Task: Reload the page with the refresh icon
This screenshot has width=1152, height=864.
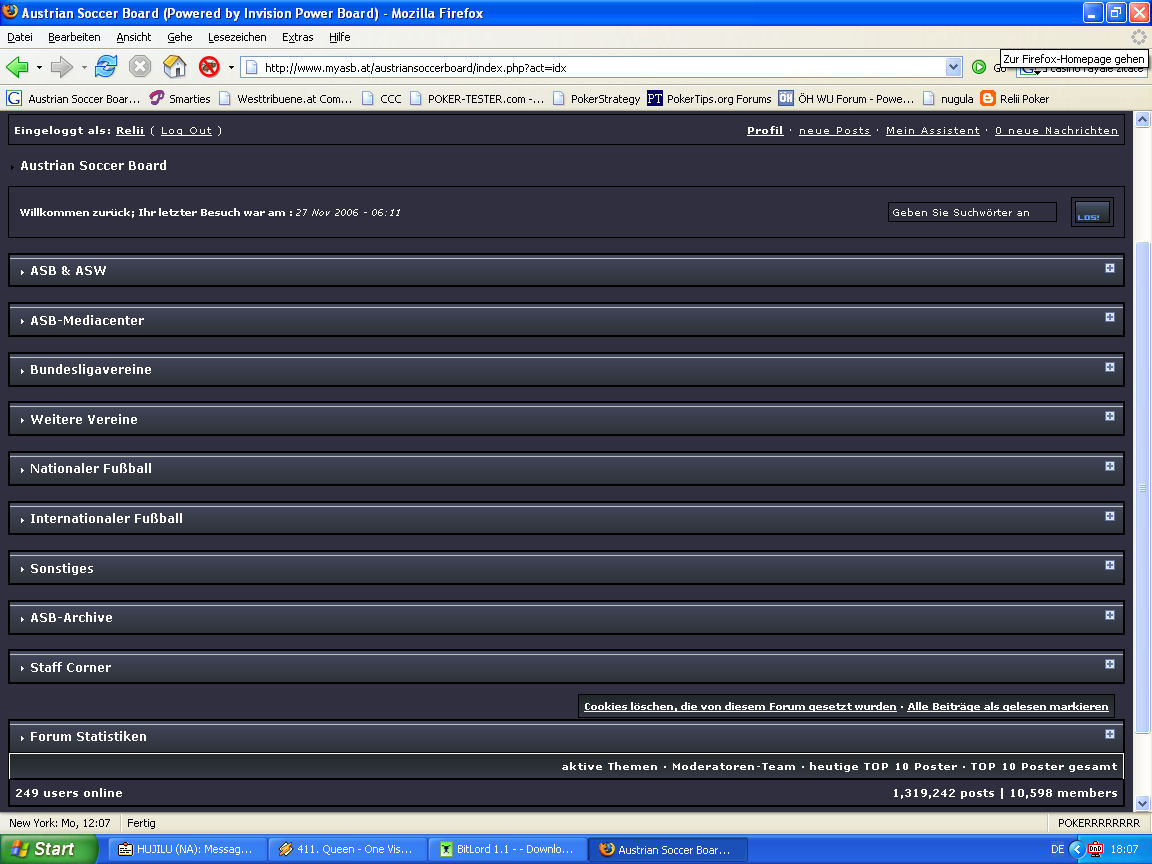Action: [x=106, y=67]
